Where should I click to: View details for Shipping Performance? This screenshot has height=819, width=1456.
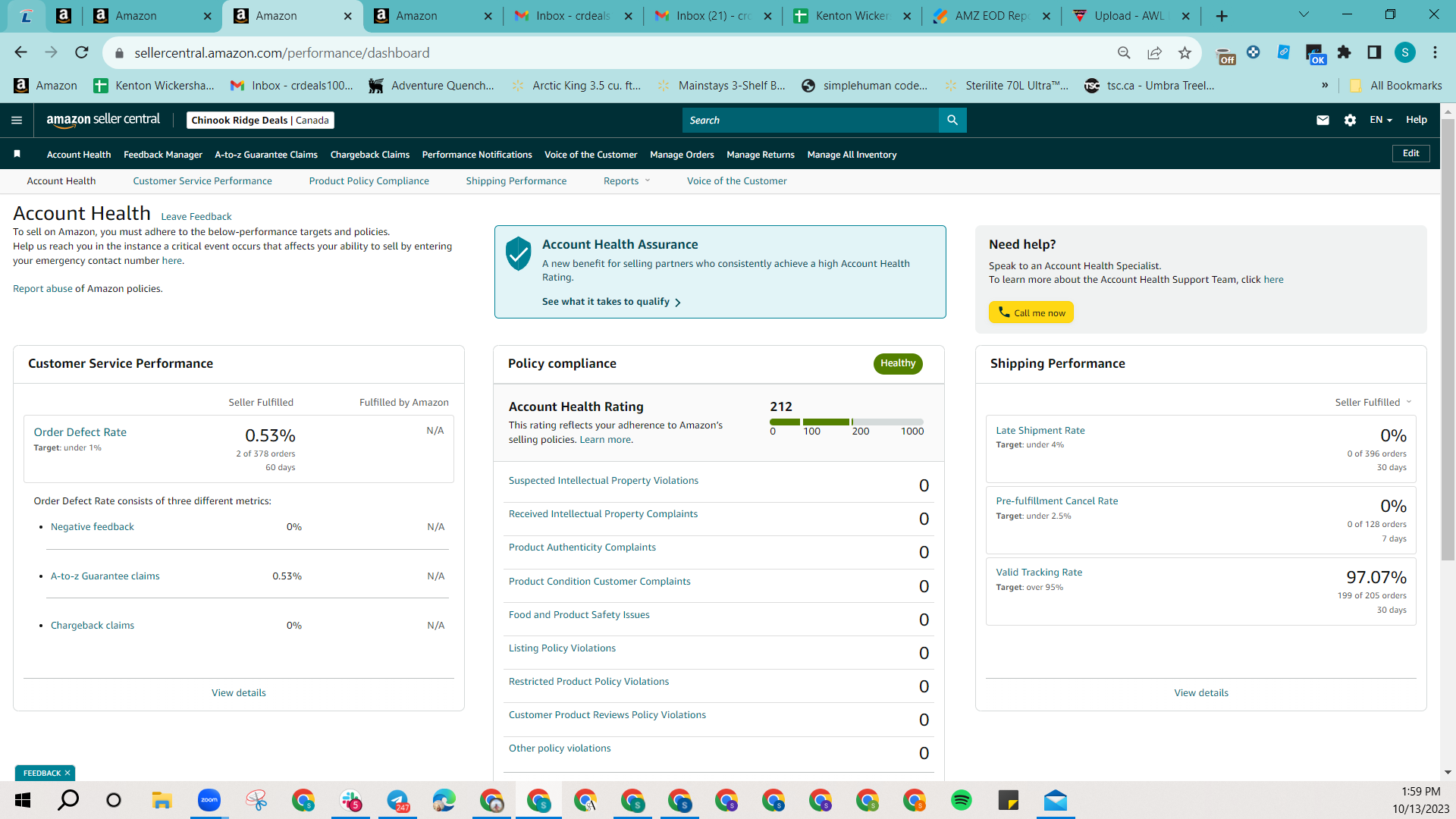(x=1201, y=692)
